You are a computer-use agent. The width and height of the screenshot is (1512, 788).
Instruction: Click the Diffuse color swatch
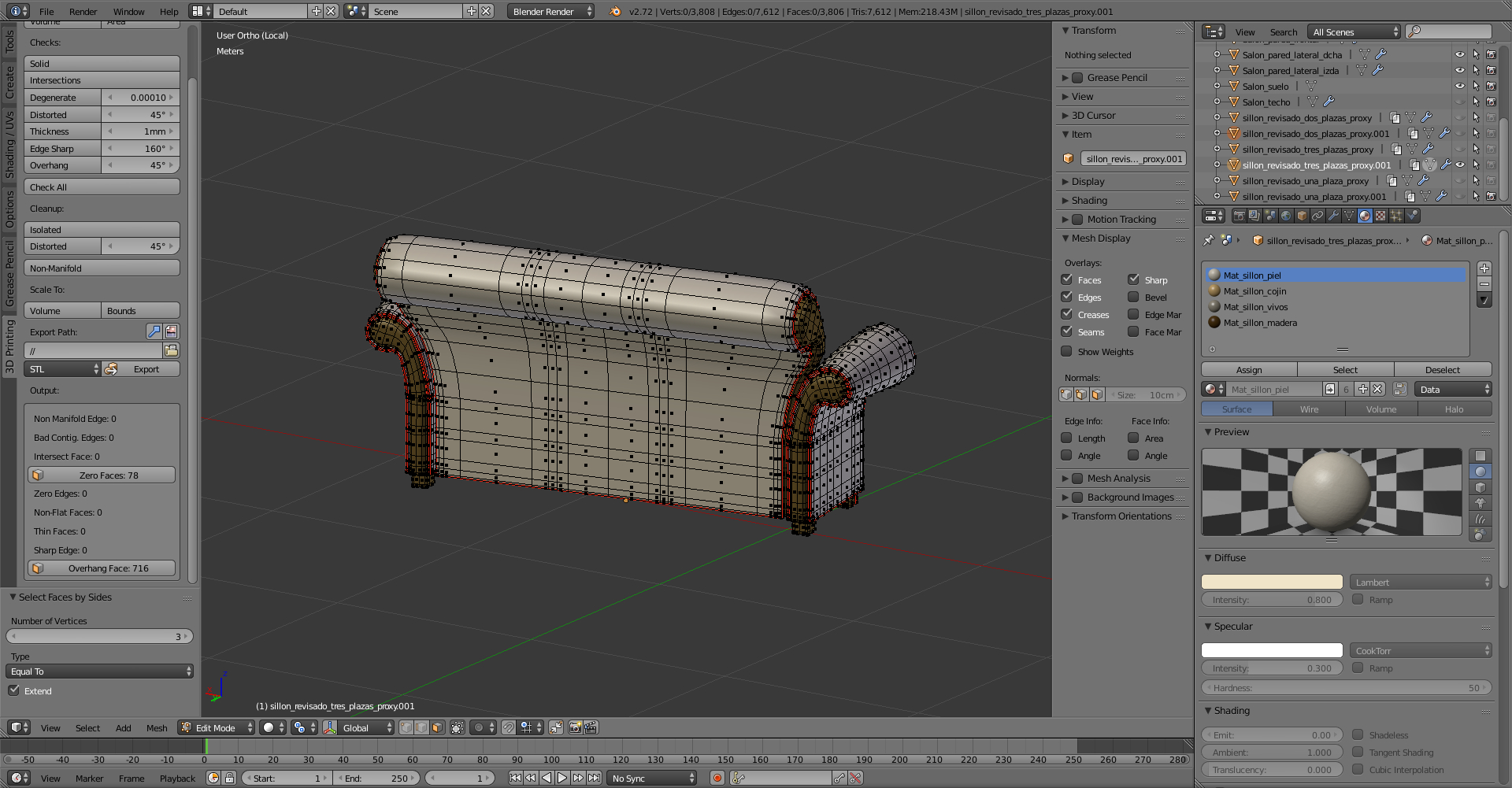[x=1272, y=583]
